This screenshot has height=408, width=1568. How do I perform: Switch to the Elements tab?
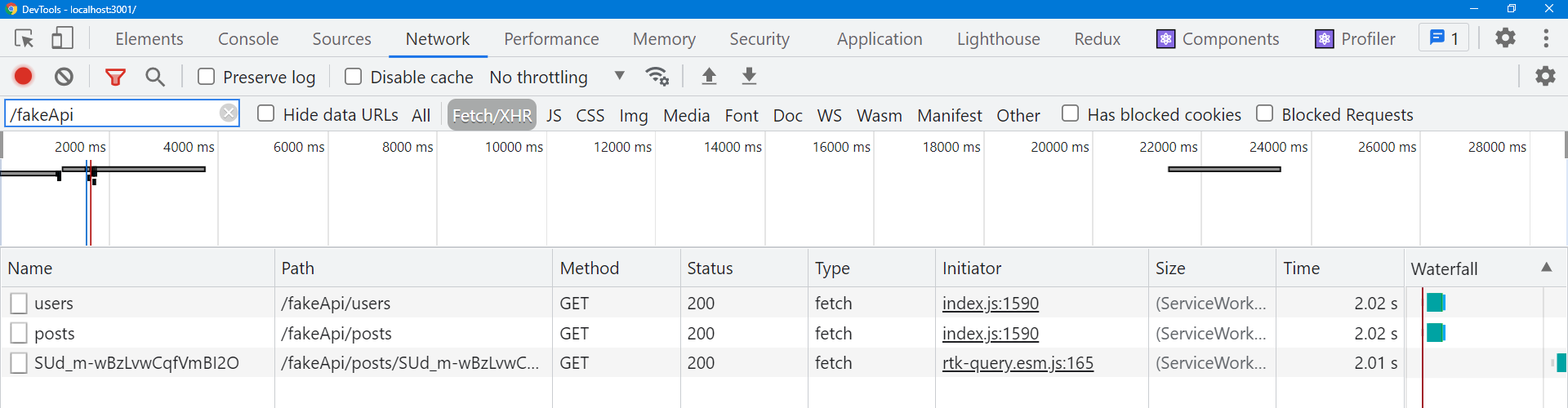(x=149, y=38)
